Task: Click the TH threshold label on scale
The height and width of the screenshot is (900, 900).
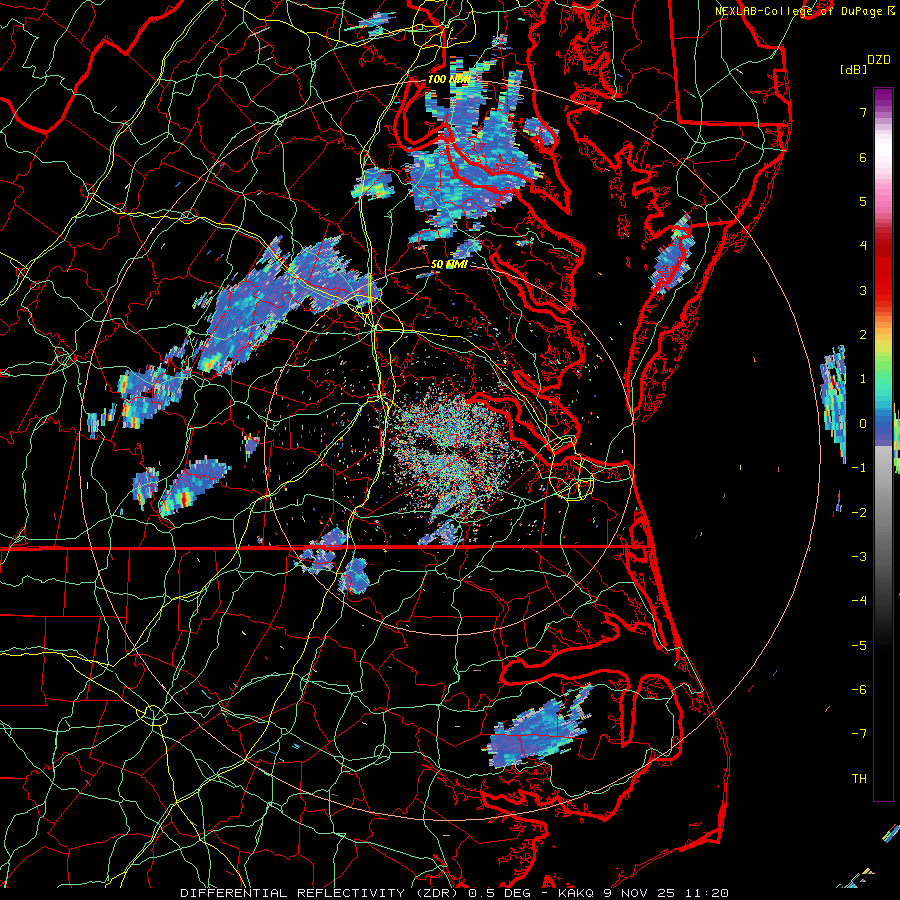Action: [x=859, y=779]
